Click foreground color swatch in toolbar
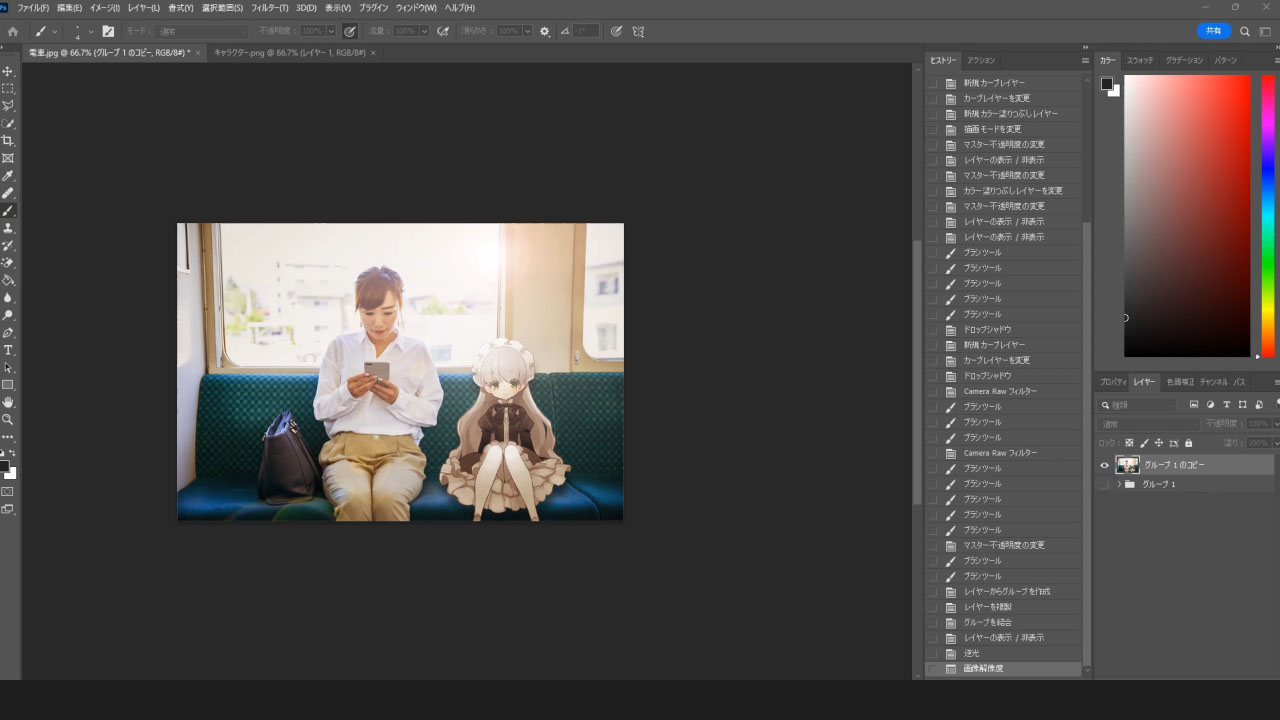The width and height of the screenshot is (1280, 720). coord(4,466)
